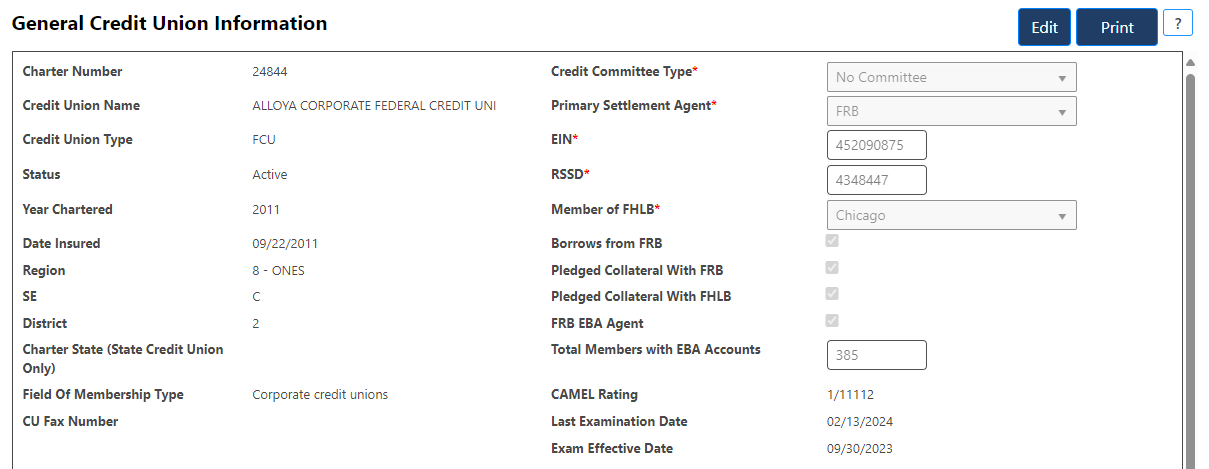Click the scrollbar up arrow

coord(1190,62)
